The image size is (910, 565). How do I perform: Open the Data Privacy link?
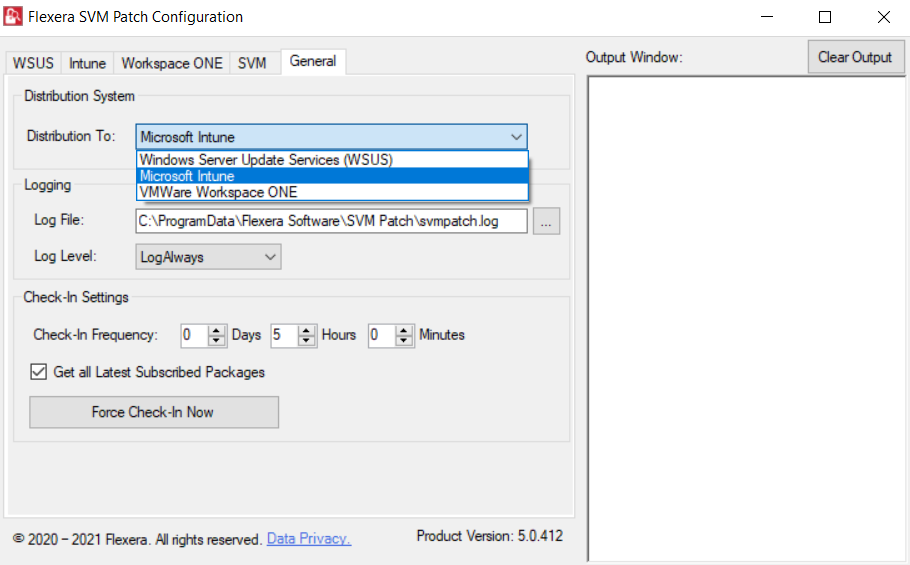(308, 539)
